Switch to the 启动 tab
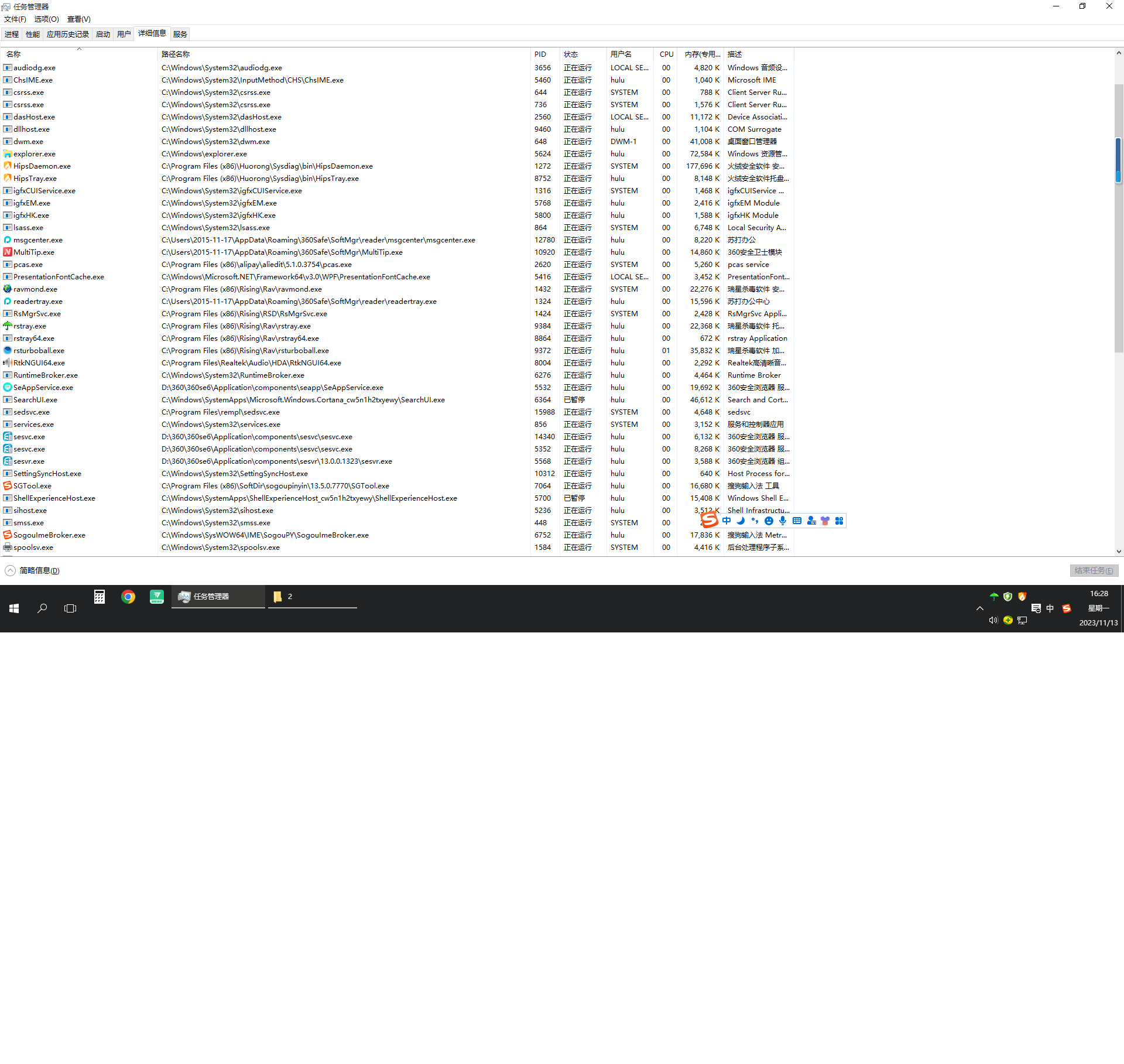This screenshot has width=1124, height=1064. click(103, 35)
